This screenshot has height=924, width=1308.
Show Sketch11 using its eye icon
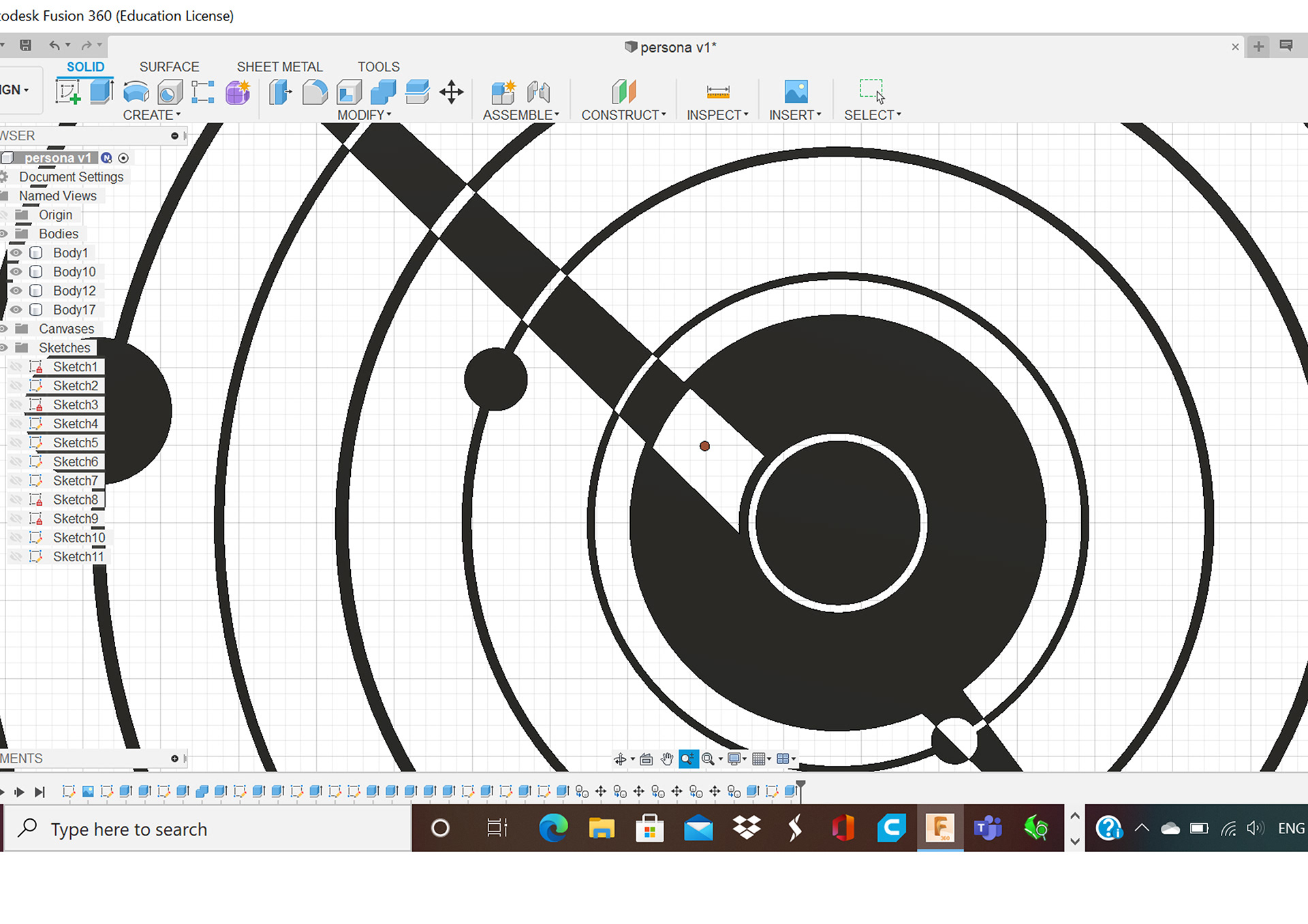click(16, 557)
